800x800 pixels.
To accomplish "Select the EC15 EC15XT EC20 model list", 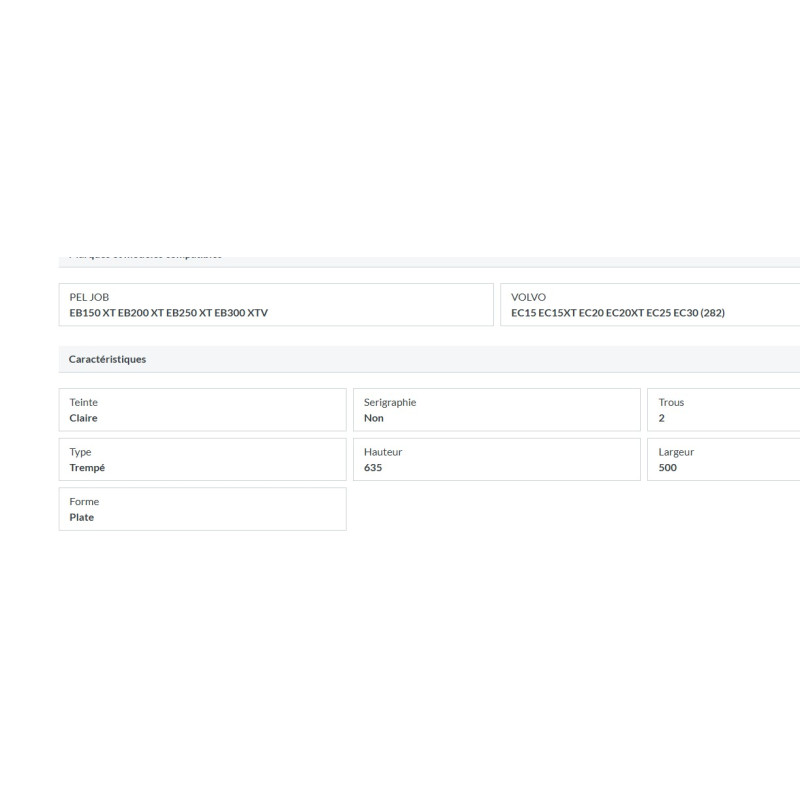I will tap(617, 313).
